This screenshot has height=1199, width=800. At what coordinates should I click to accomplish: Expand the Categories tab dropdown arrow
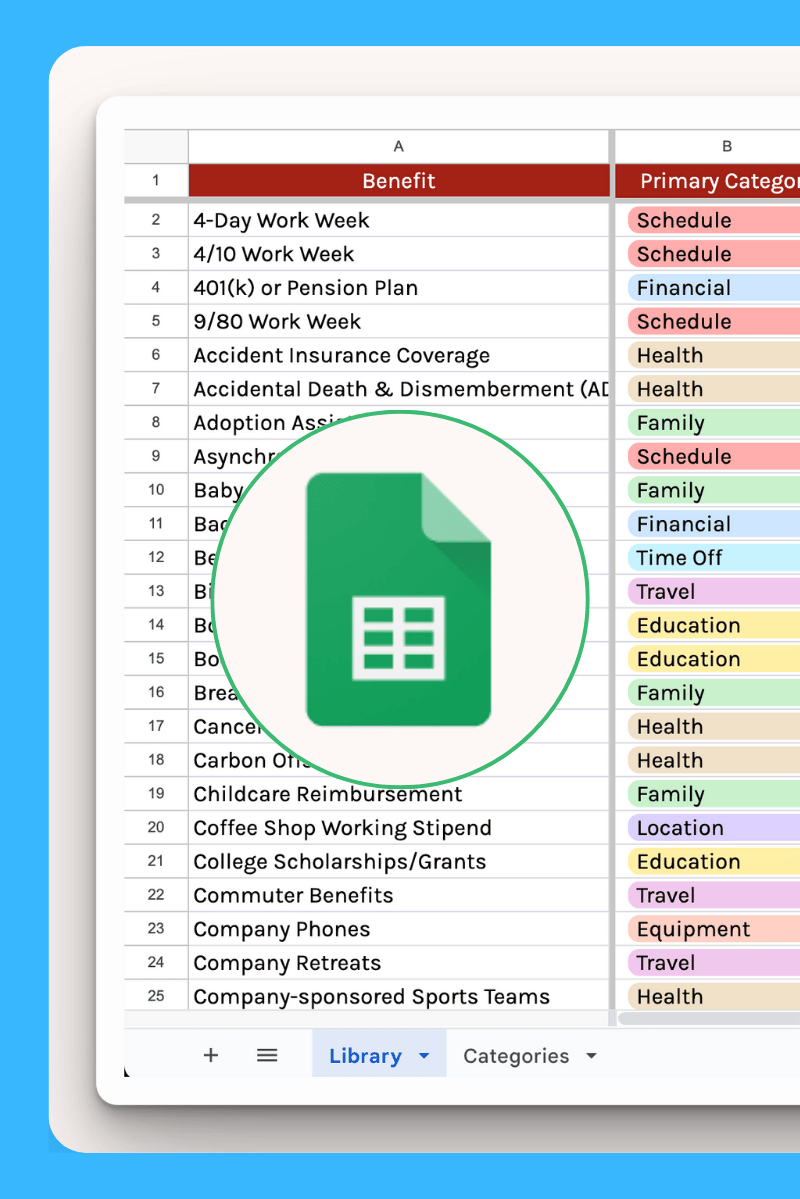(591, 1056)
